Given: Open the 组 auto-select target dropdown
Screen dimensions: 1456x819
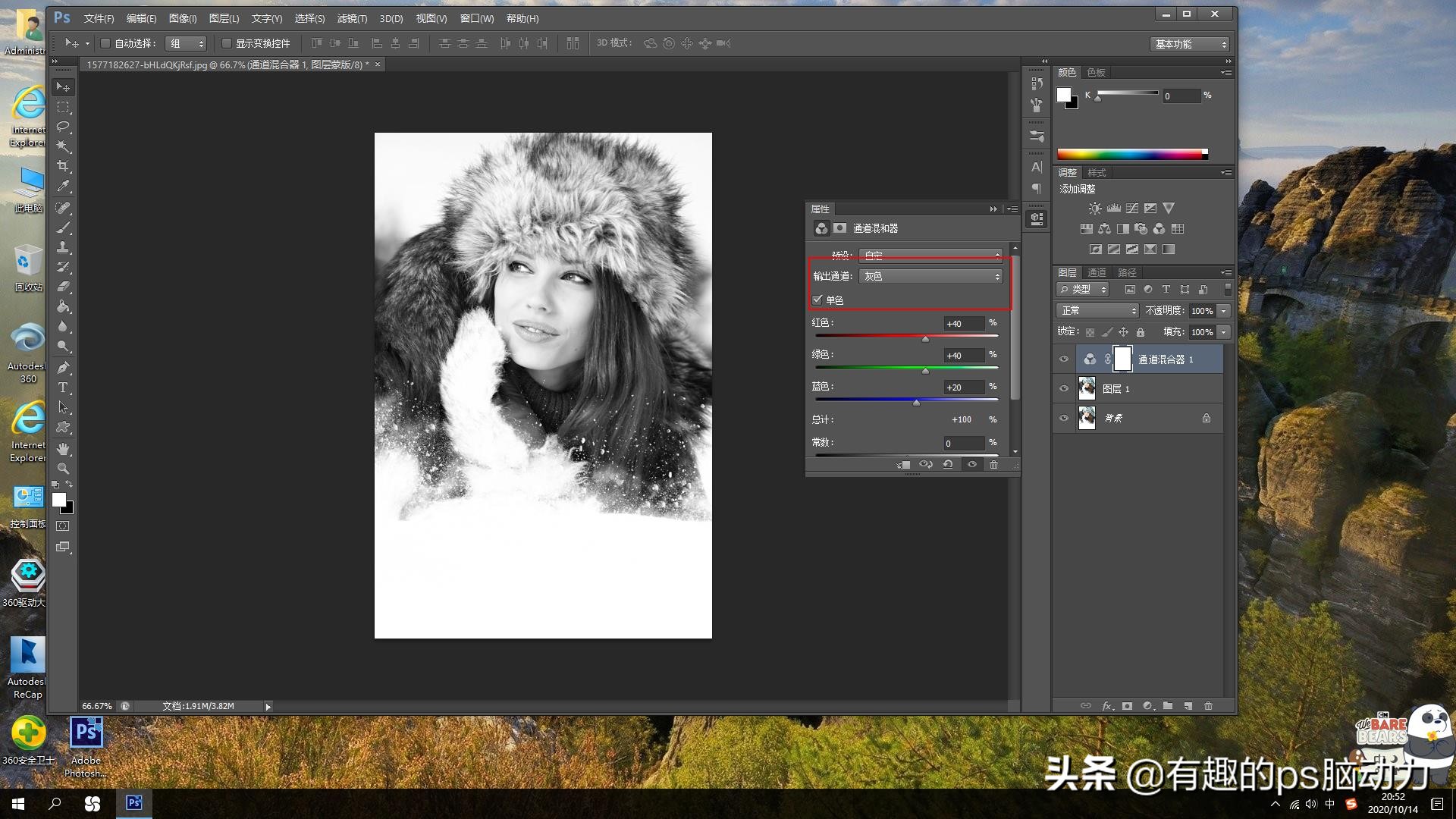Looking at the screenshot, I should pos(186,43).
